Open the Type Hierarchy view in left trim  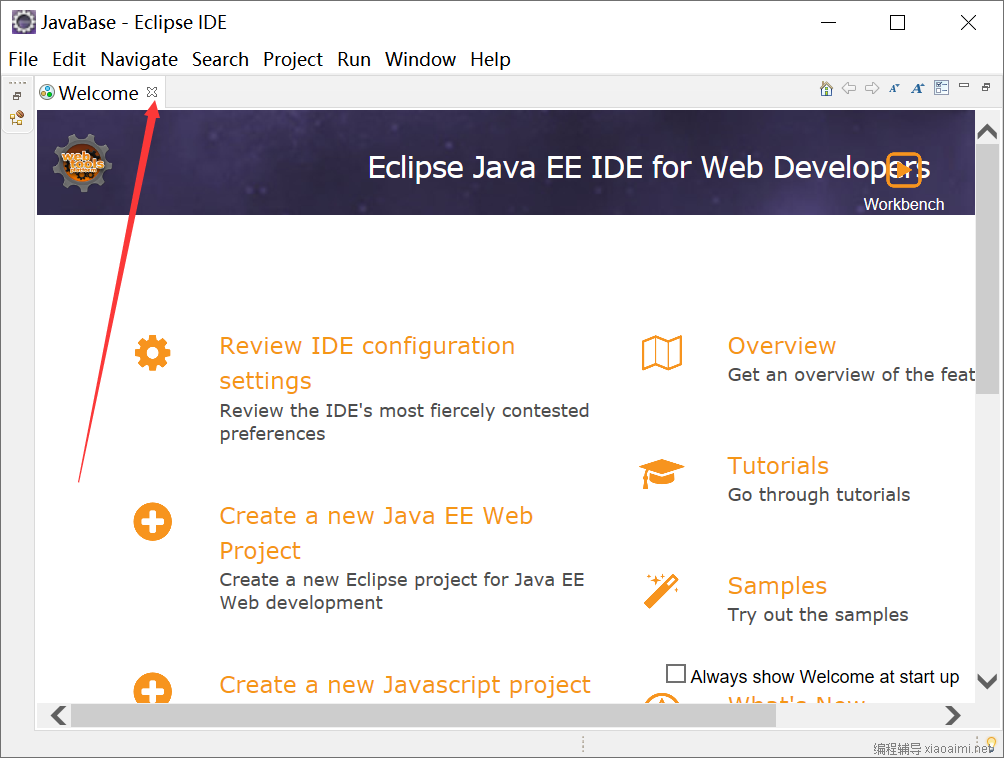pos(17,118)
